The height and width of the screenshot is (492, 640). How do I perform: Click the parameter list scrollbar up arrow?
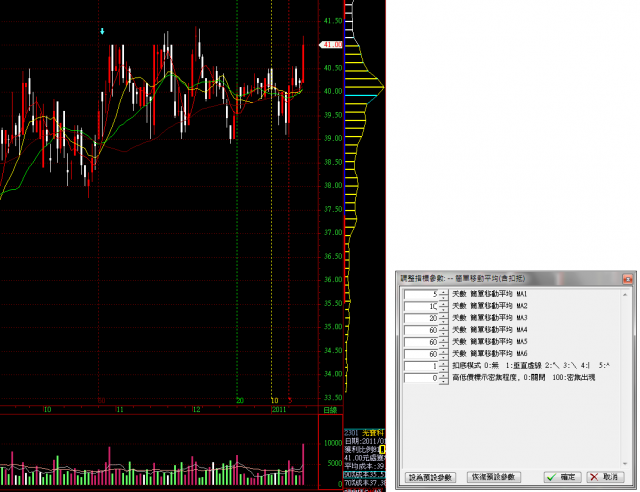pyautogui.click(x=625, y=294)
